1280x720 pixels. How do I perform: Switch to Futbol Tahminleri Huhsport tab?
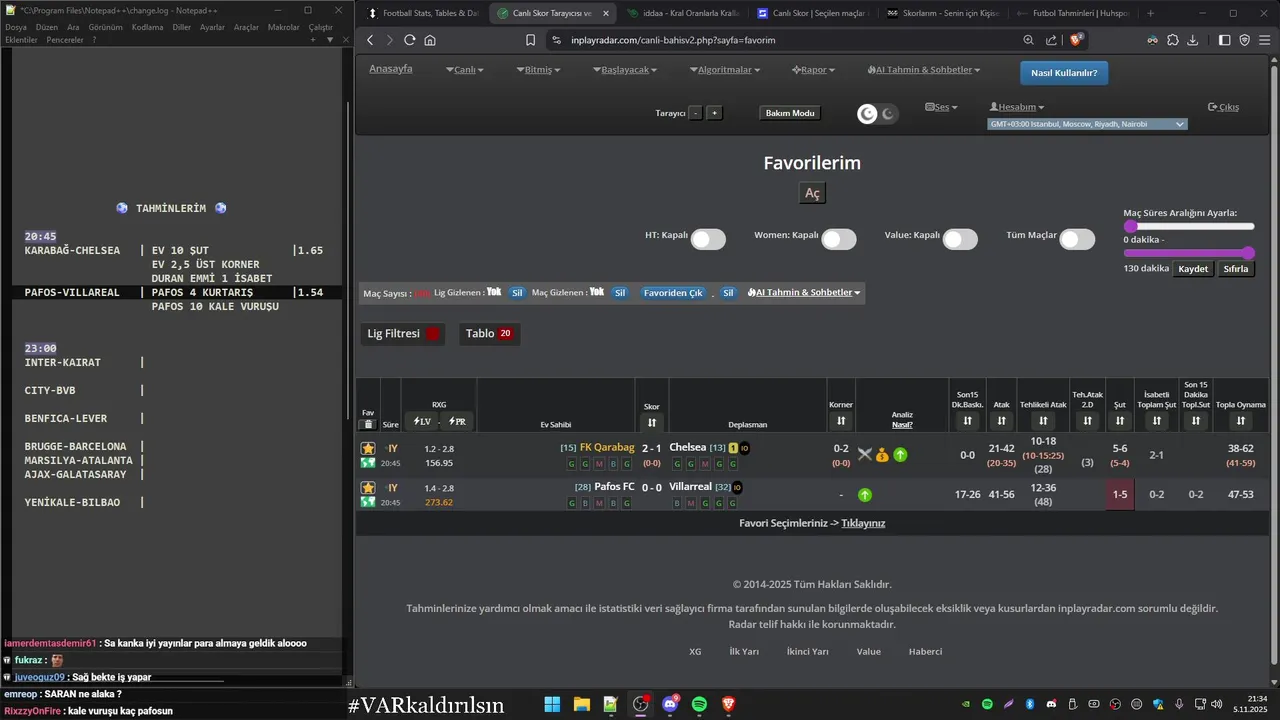pos(1072,13)
